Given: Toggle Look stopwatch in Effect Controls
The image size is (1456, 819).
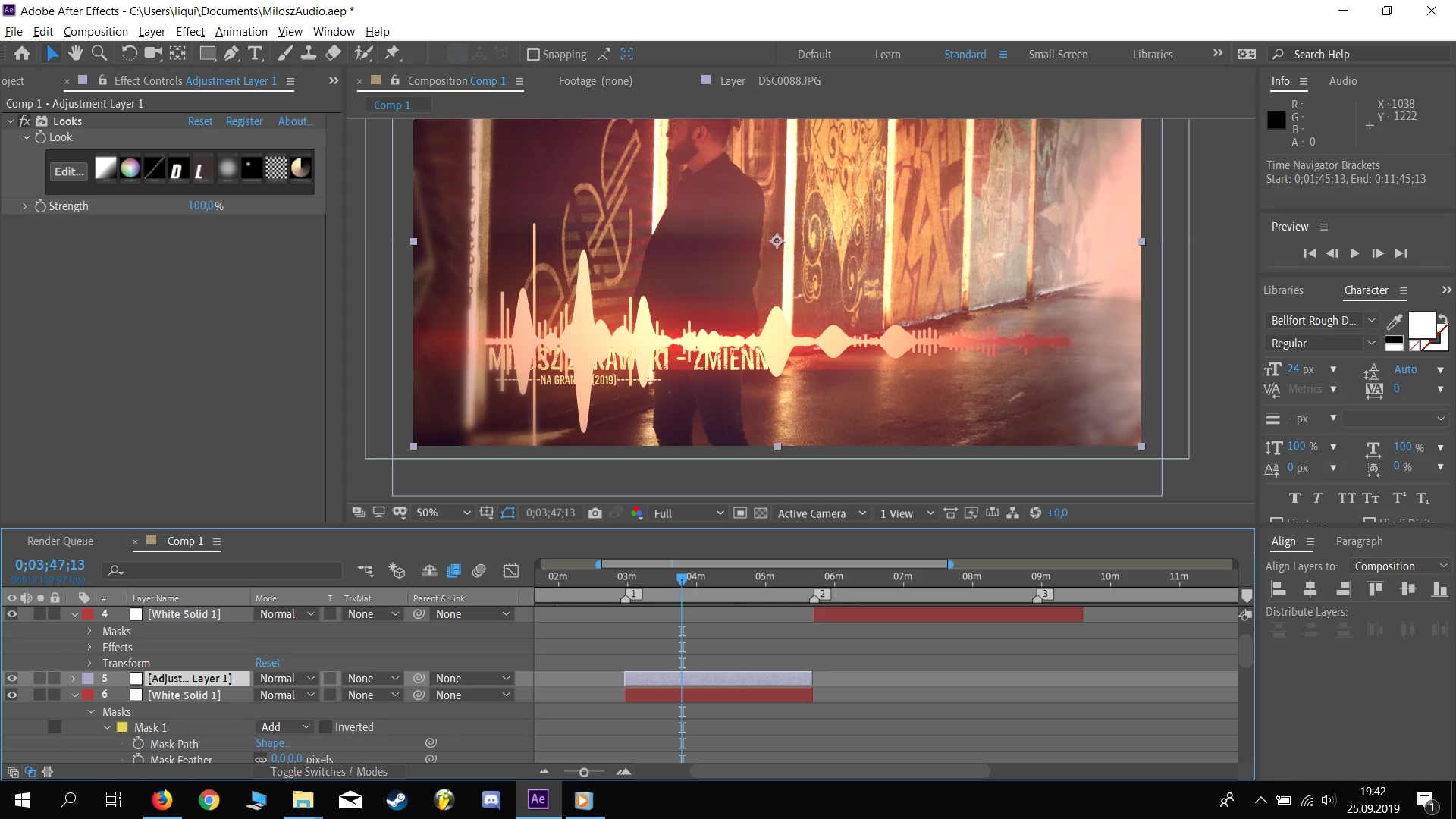Looking at the screenshot, I should [x=41, y=137].
